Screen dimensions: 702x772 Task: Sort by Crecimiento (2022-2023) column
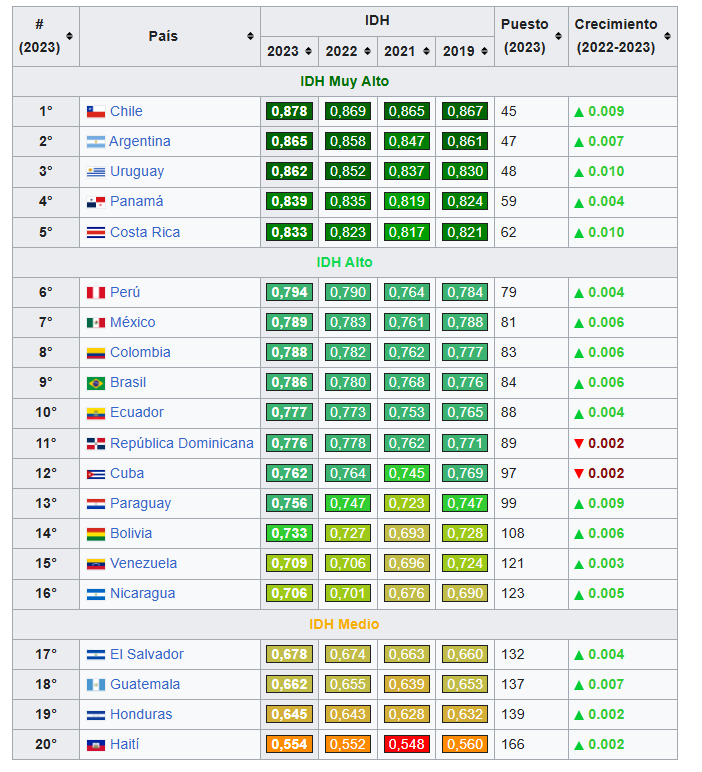pos(667,36)
